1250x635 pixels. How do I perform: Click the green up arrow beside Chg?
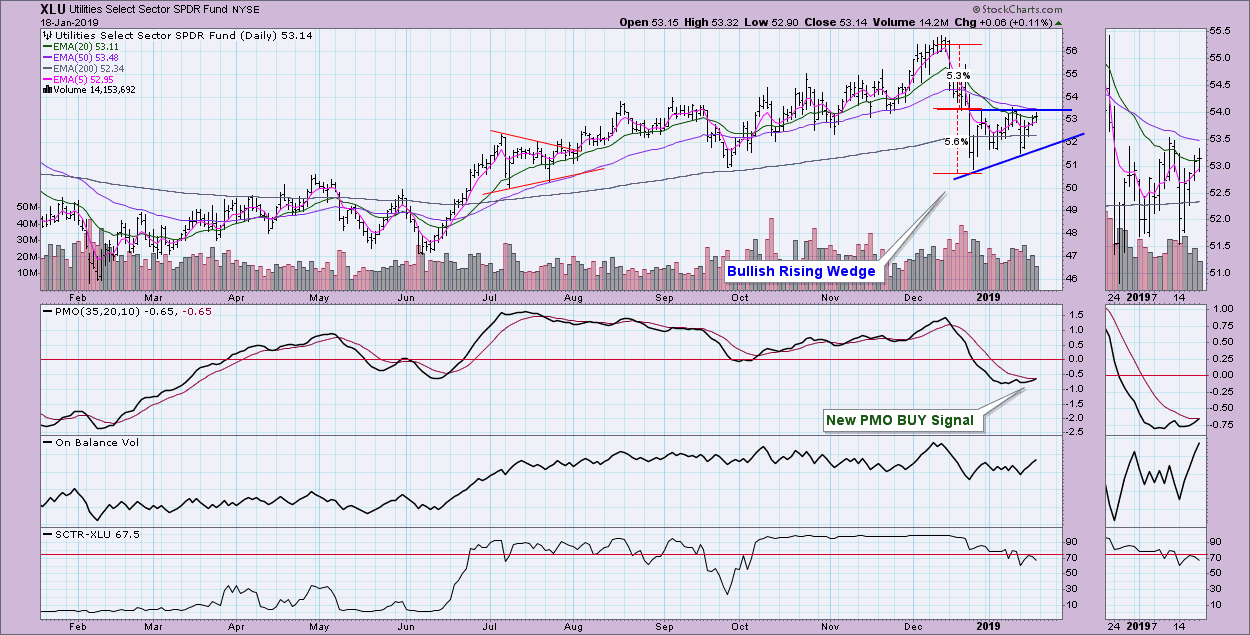(1060, 22)
